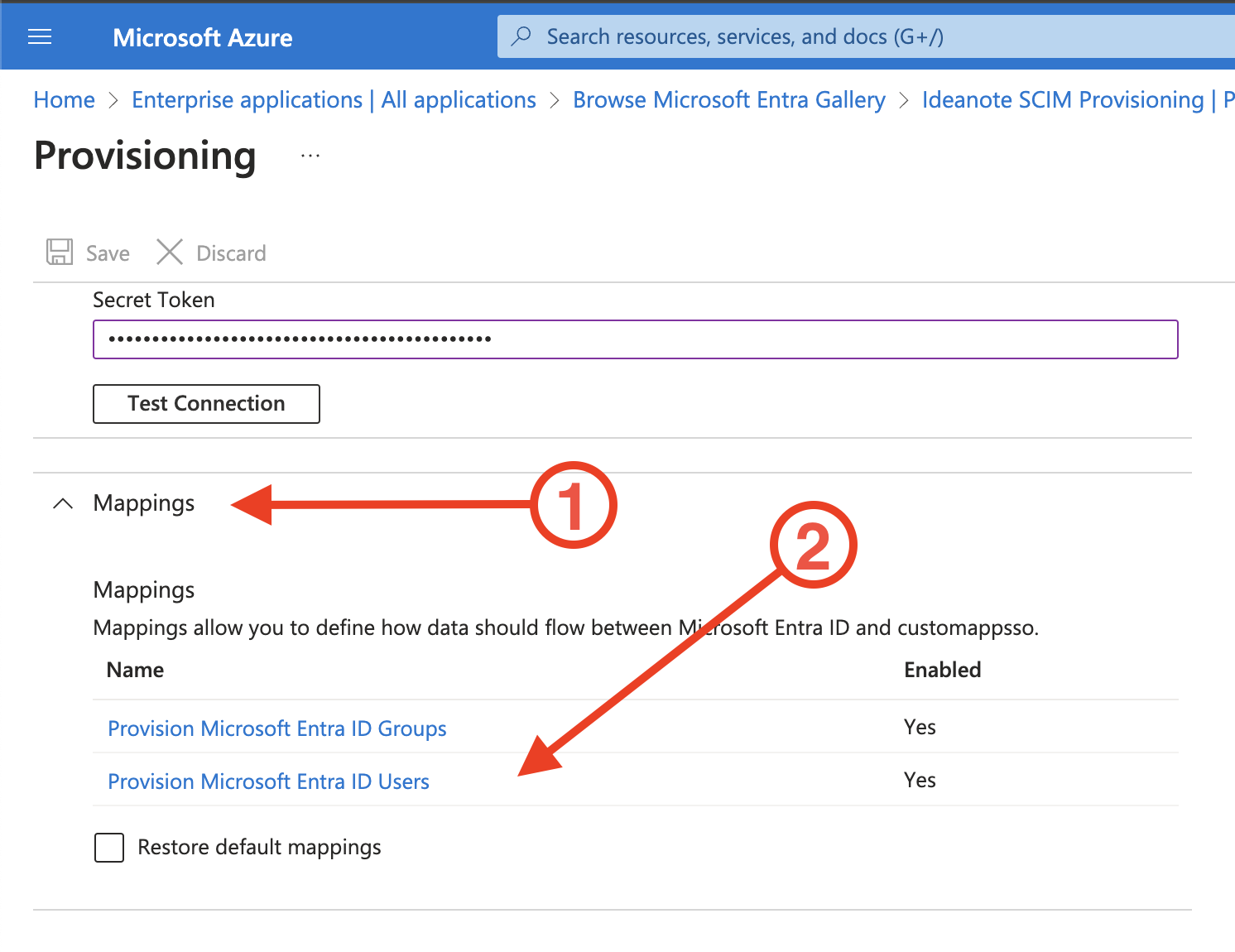1235x952 pixels.
Task: Focus the Secret Token field
Action: pos(635,339)
